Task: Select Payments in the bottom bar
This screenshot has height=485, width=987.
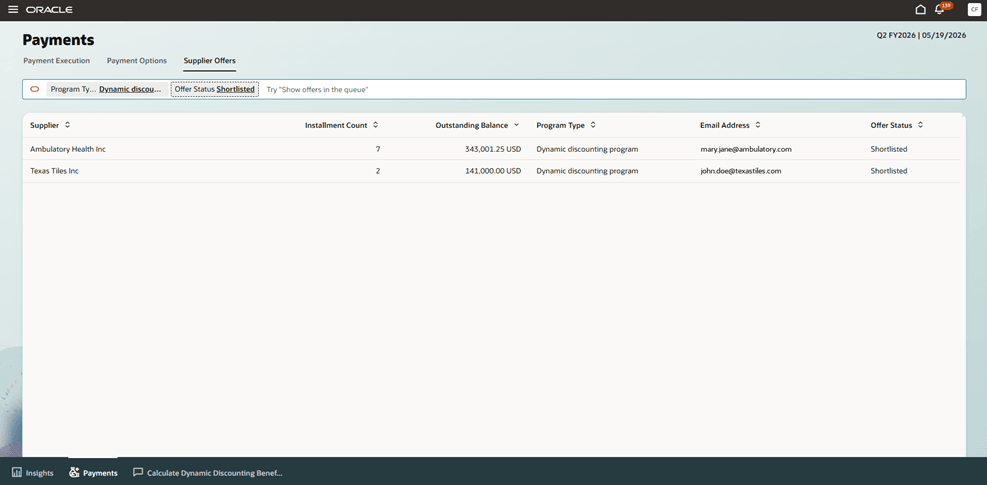Action: (x=93, y=473)
